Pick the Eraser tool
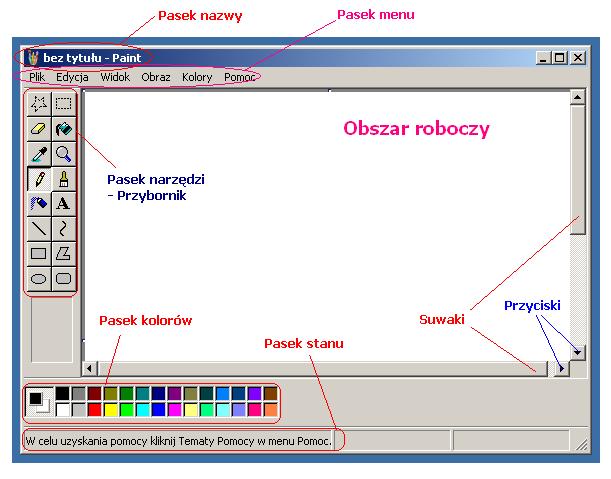Screen dimensions: 611x479 click(39, 129)
